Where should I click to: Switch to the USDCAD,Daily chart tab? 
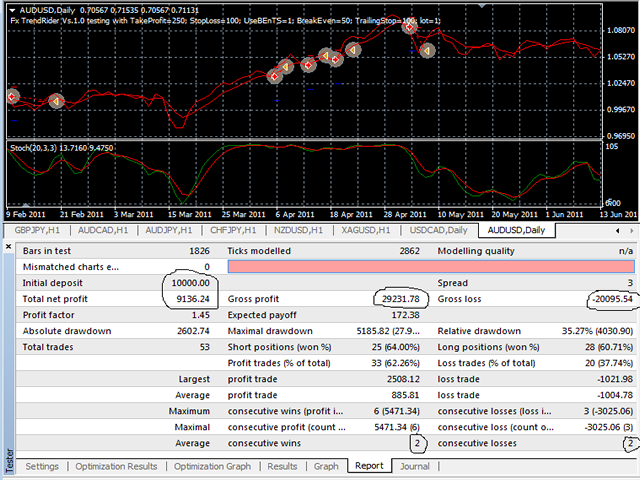coord(438,230)
